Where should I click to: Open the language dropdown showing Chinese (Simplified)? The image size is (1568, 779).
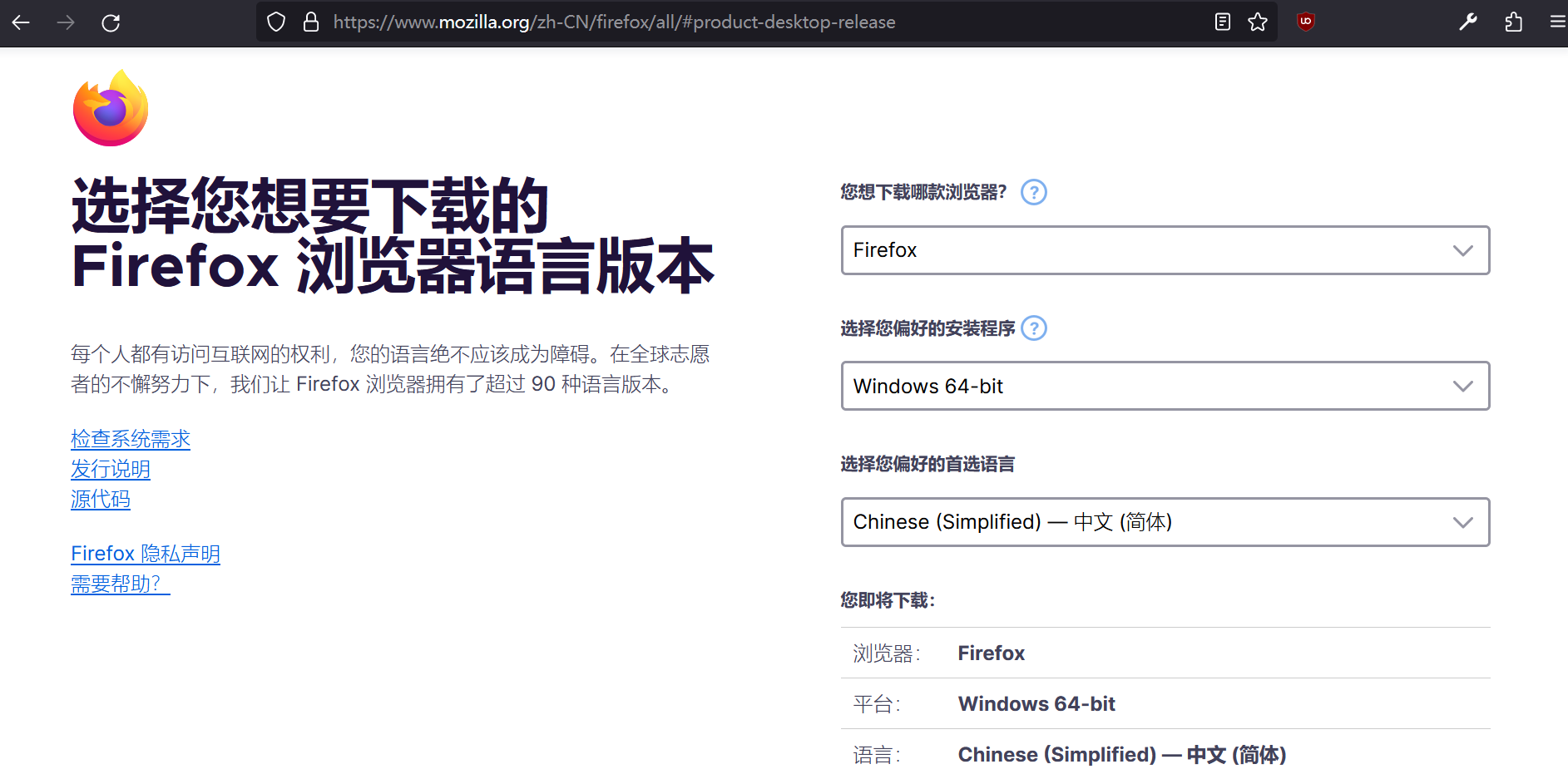click(1165, 522)
